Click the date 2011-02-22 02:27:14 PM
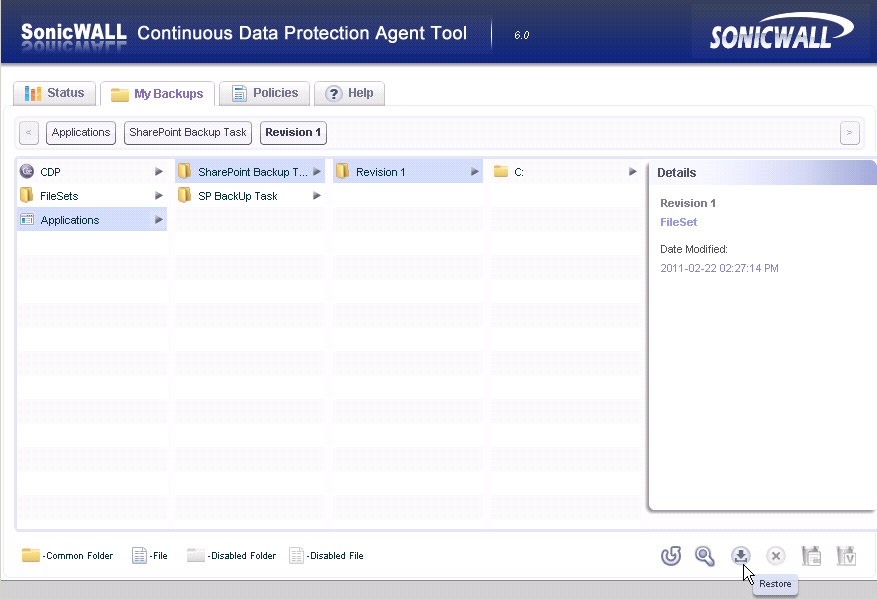 pyautogui.click(x=719, y=268)
